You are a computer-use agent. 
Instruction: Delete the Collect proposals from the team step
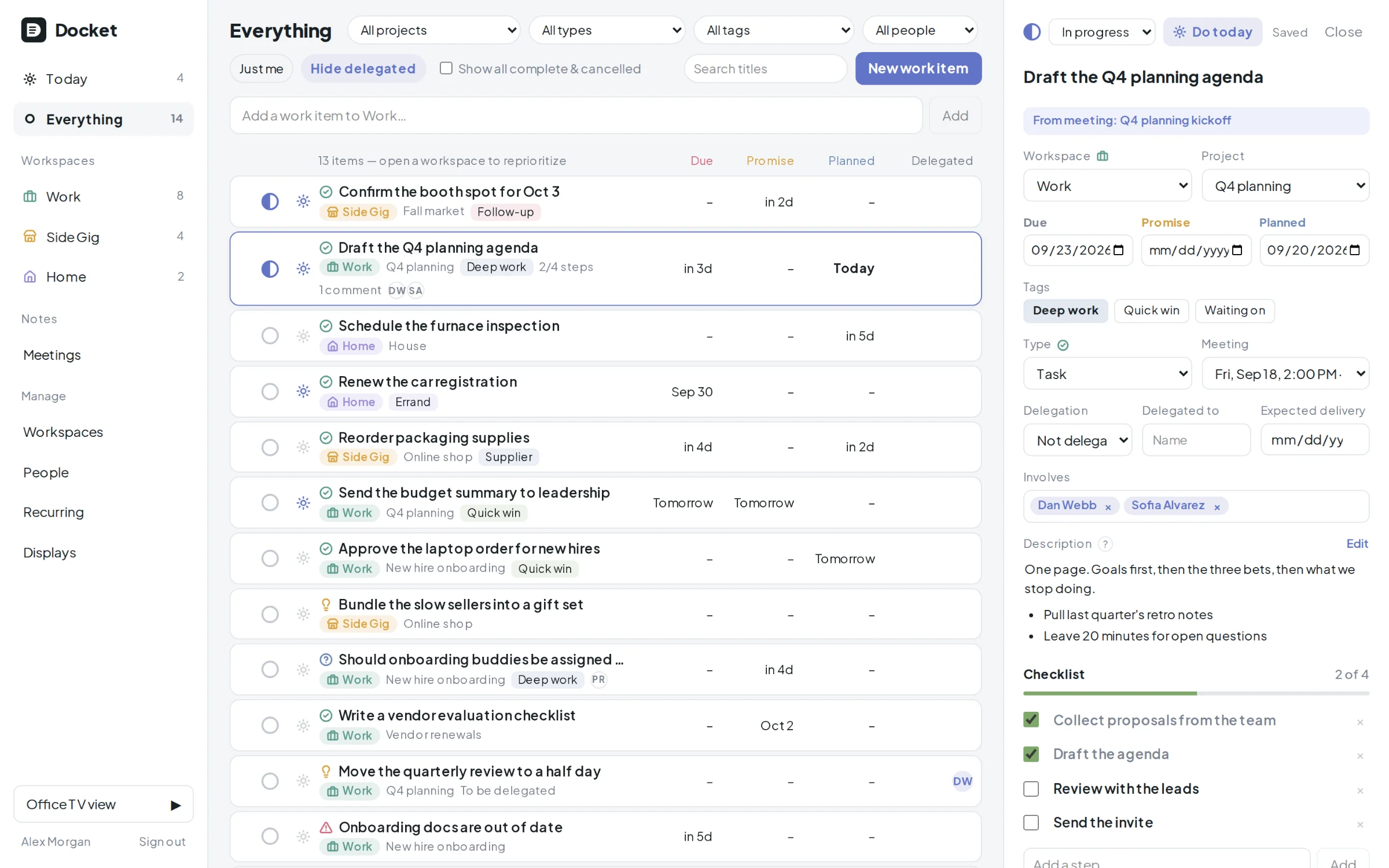click(1360, 723)
